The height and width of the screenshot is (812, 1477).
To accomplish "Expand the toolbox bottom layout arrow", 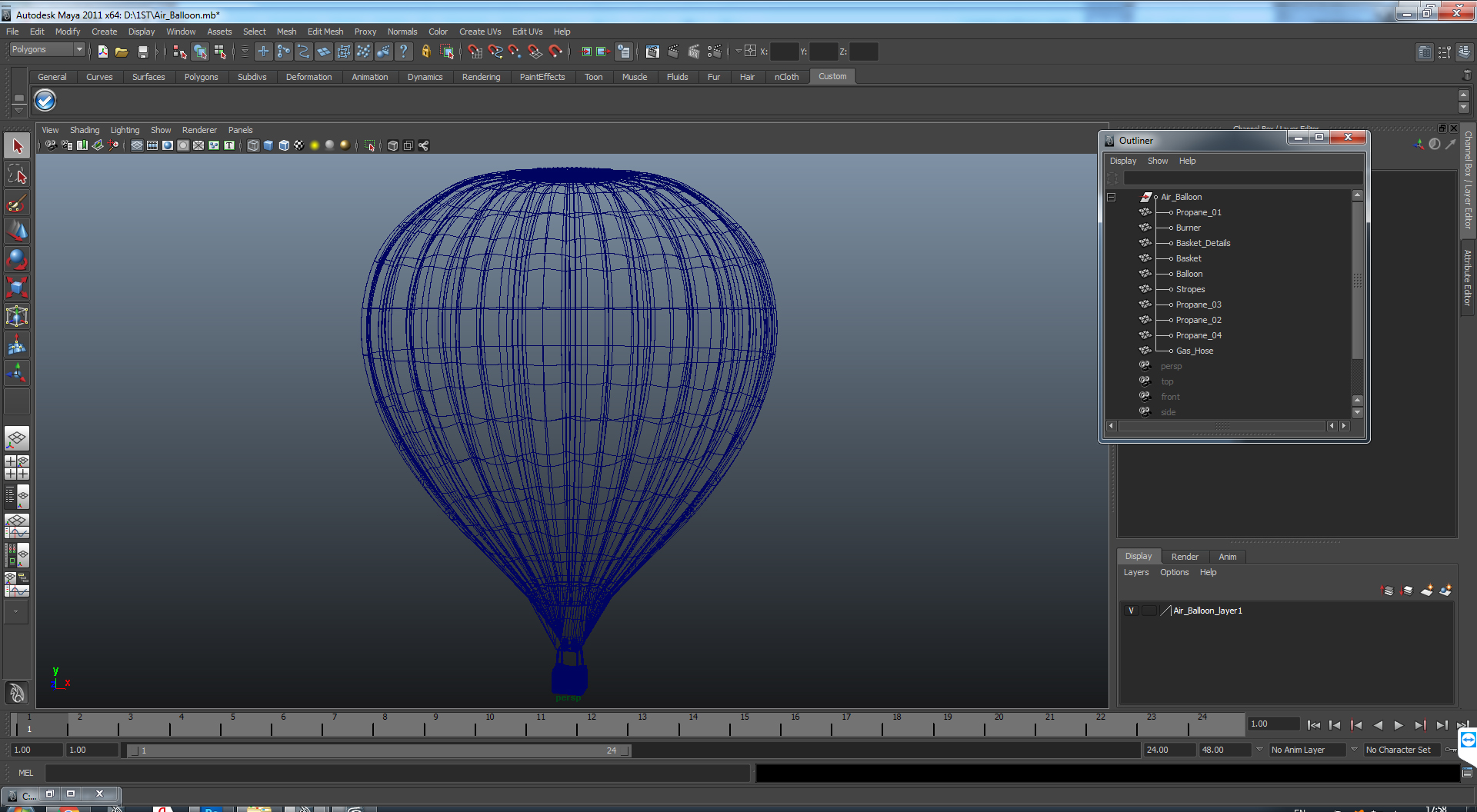I will 16,612.
